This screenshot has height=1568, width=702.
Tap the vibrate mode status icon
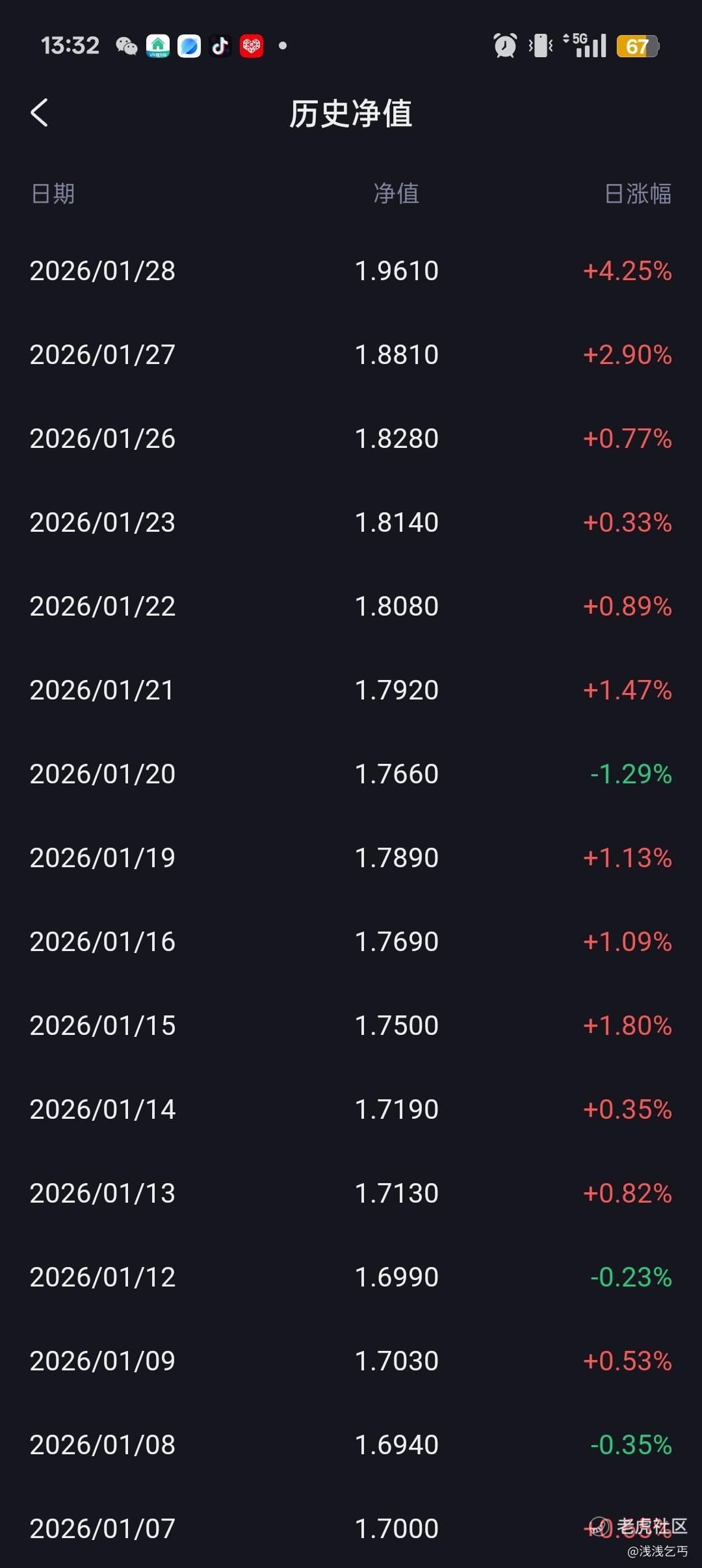[x=541, y=46]
